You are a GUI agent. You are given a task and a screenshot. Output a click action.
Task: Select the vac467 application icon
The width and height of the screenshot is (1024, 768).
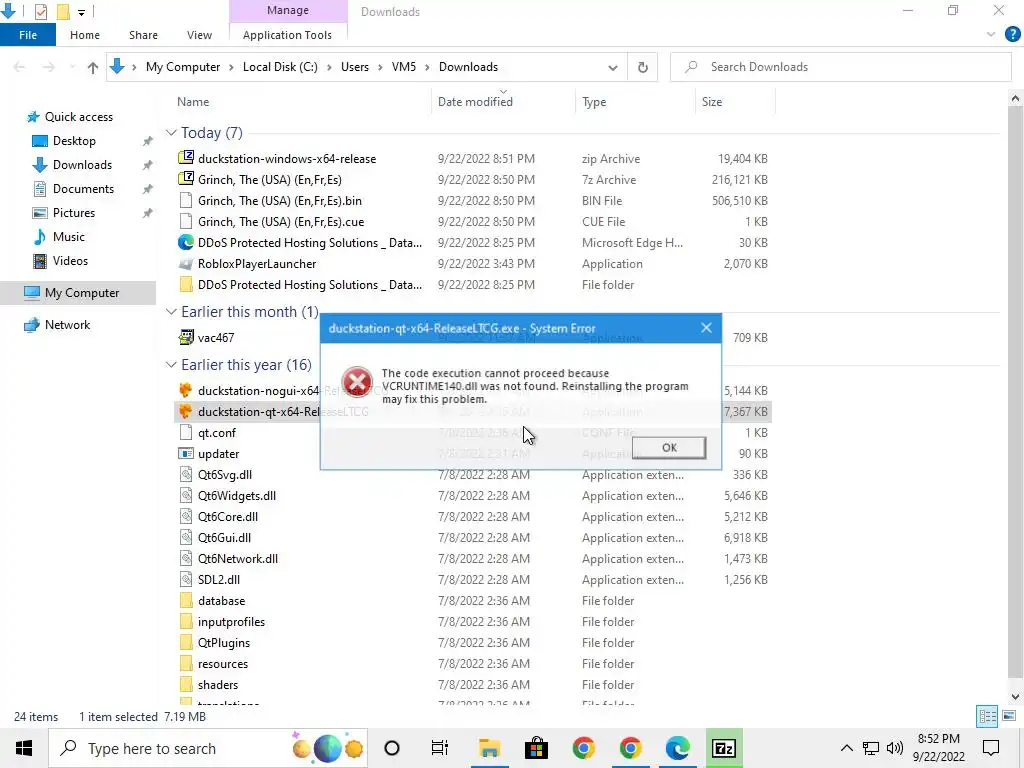pos(185,337)
